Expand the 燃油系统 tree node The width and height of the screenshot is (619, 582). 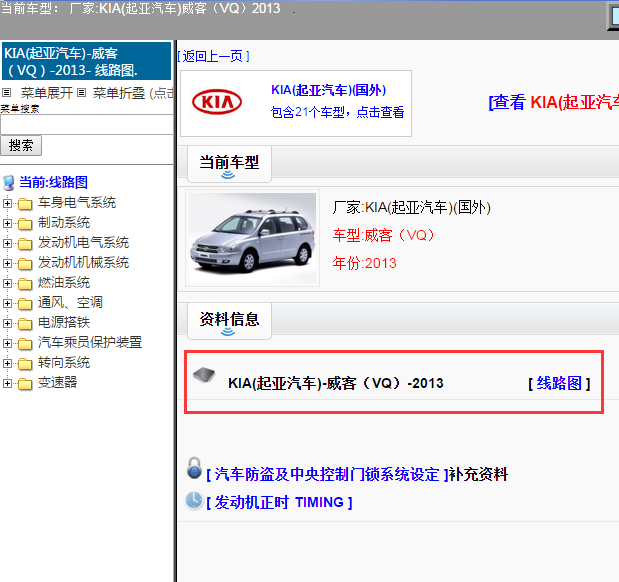click(7, 283)
